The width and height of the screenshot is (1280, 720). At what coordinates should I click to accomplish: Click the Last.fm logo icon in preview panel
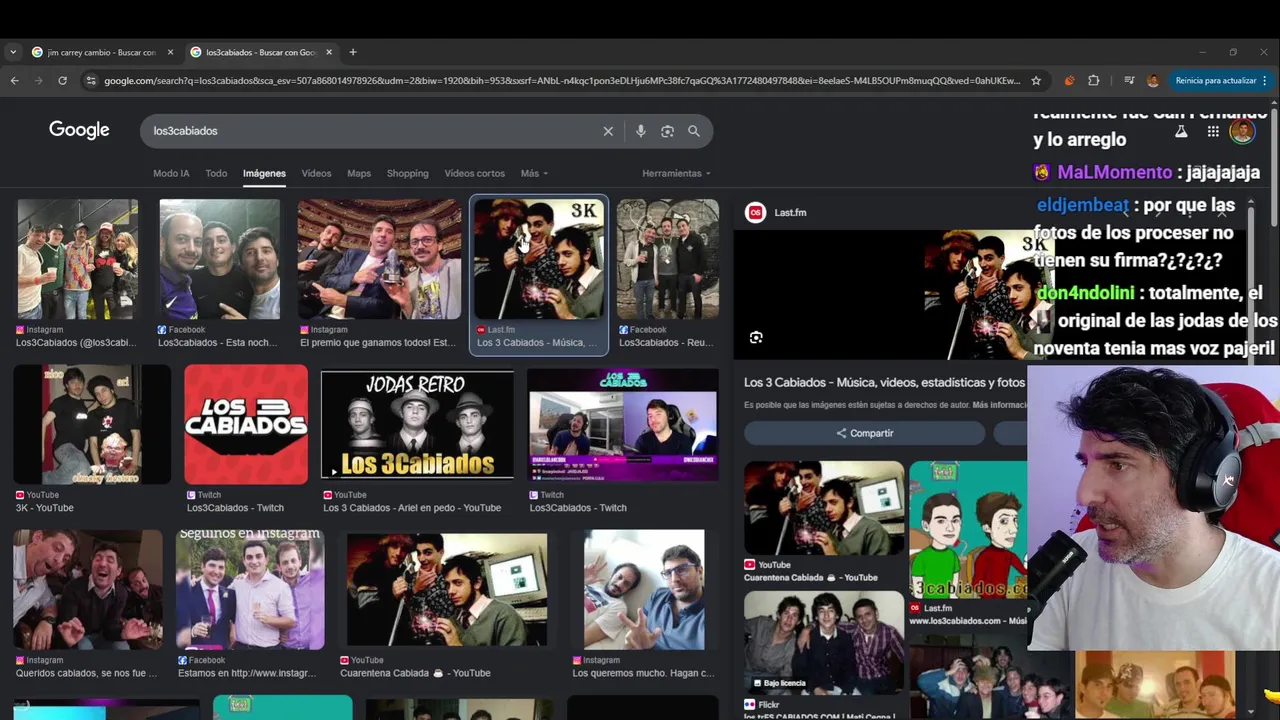(756, 212)
